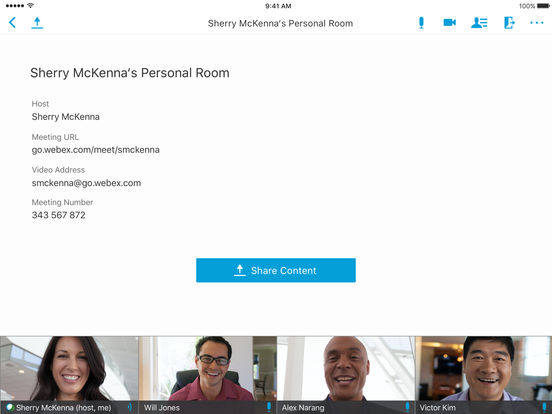Tap the upload share icon in top bar

click(x=37, y=23)
